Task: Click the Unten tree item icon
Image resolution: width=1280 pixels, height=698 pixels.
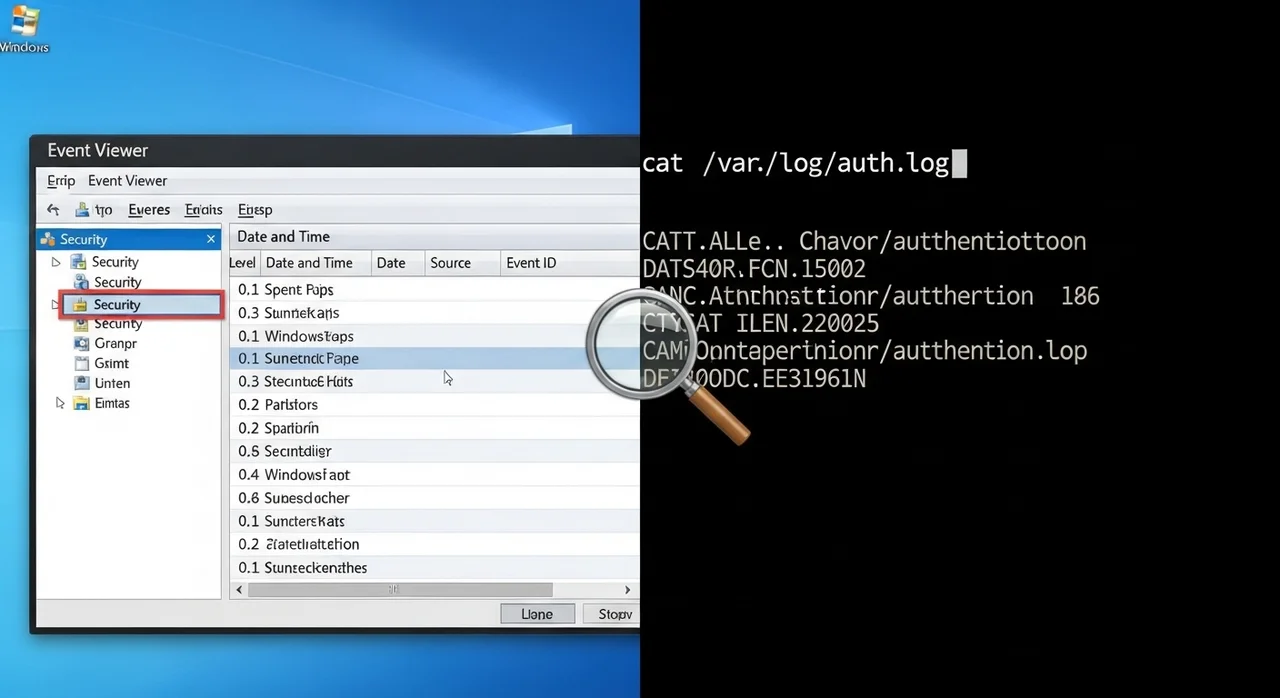Action: point(81,383)
